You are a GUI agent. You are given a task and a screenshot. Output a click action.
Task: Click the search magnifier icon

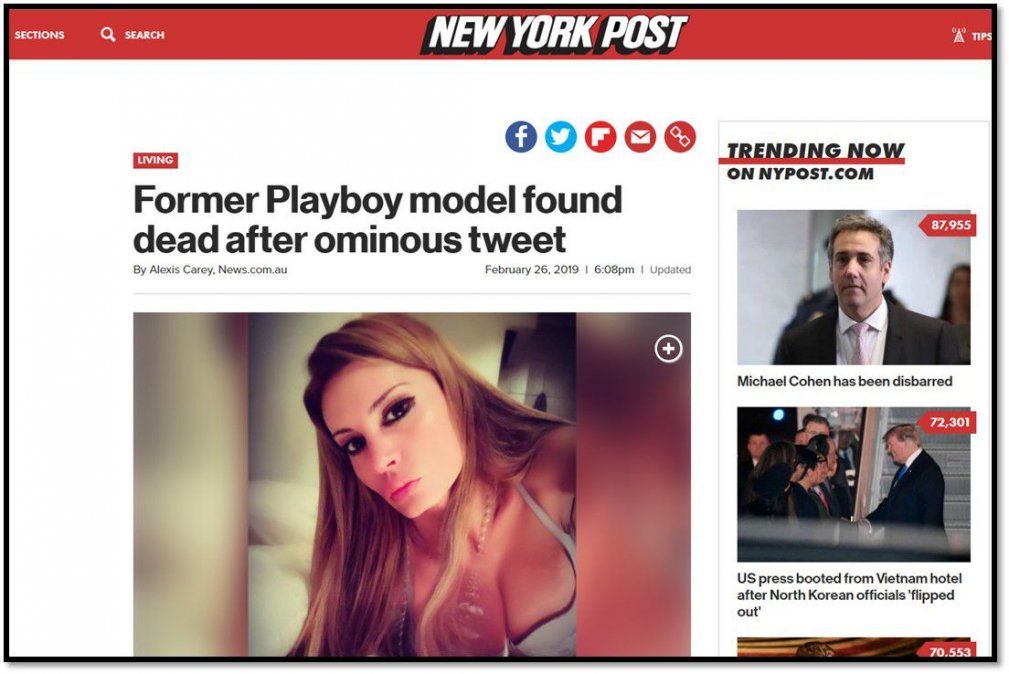107,34
